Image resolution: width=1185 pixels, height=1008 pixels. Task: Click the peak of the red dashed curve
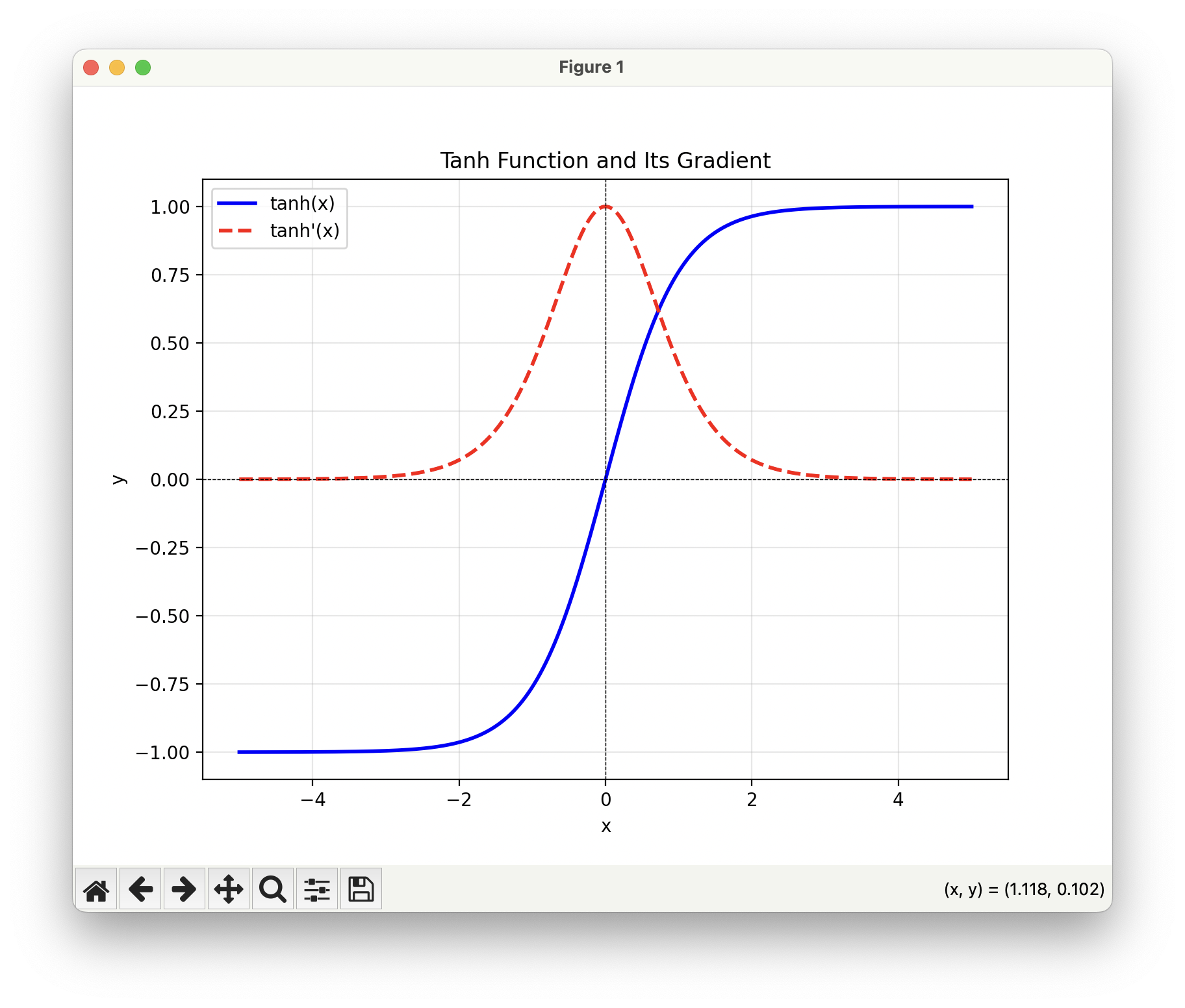605,207
